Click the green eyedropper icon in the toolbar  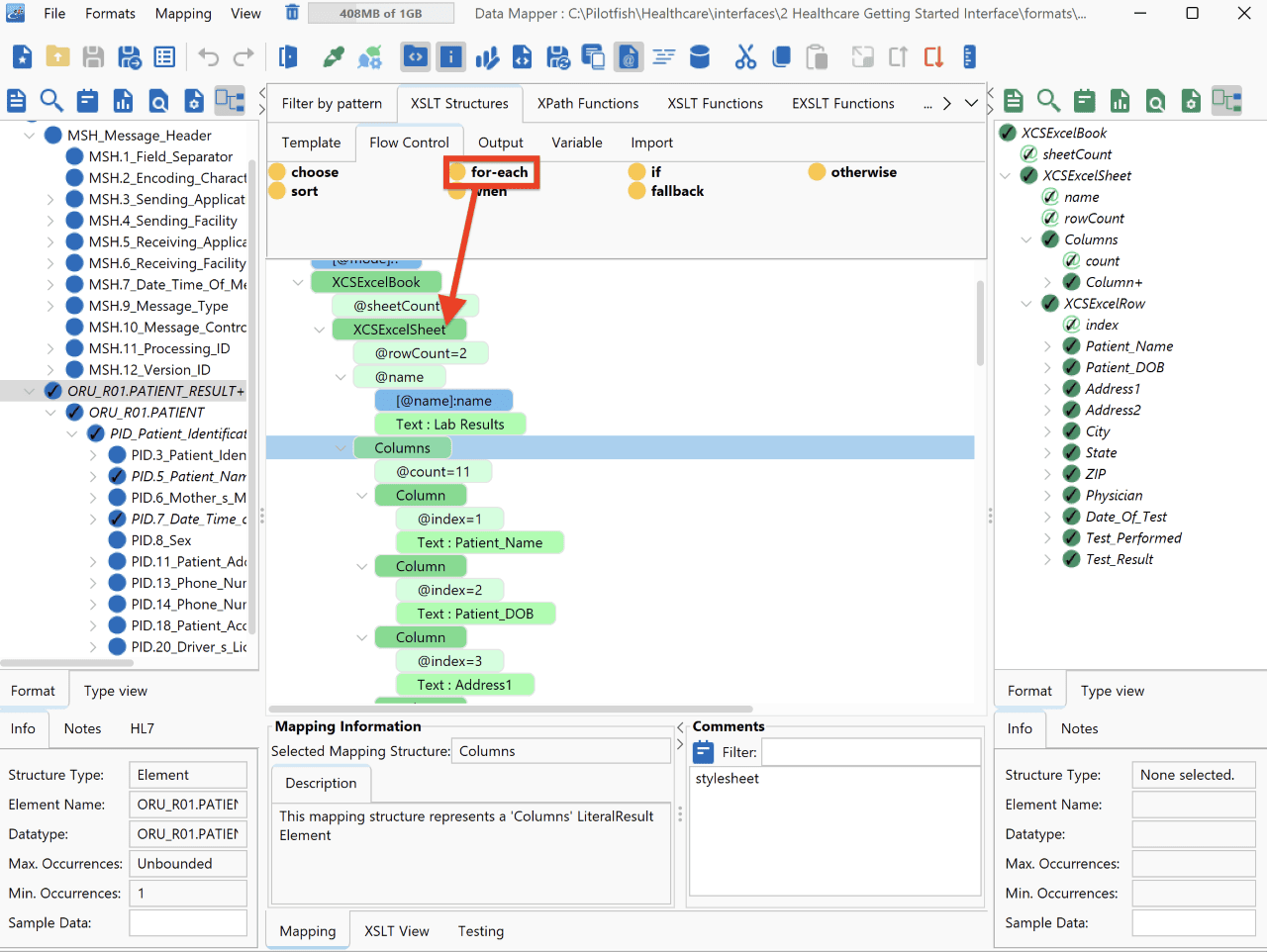coord(335,57)
